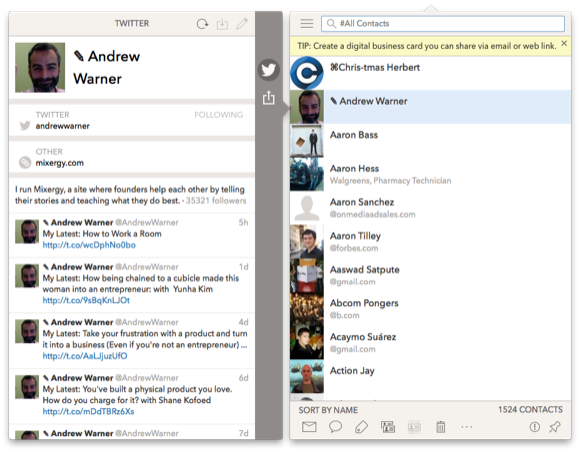Click the mixergy.com website entry

[60, 163]
